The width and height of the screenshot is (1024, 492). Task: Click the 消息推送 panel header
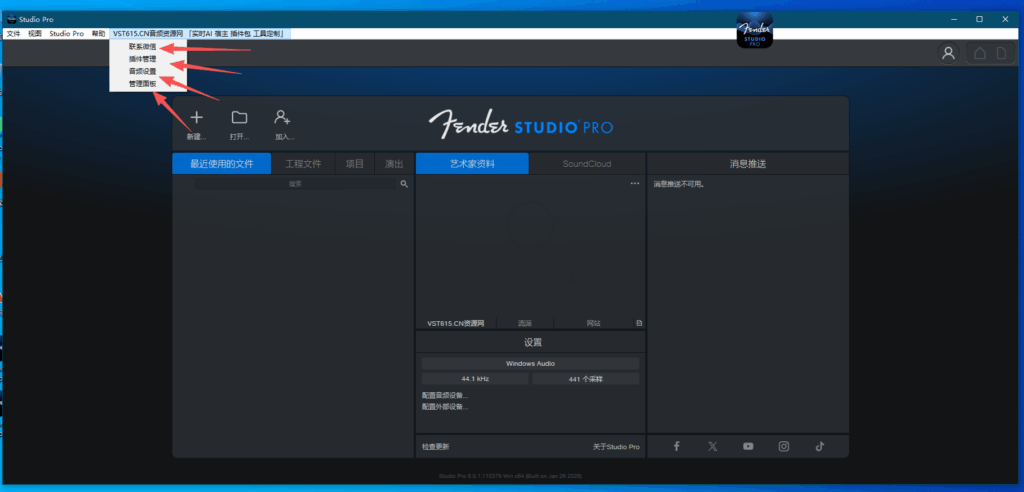pyautogui.click(x=748, y=164)
